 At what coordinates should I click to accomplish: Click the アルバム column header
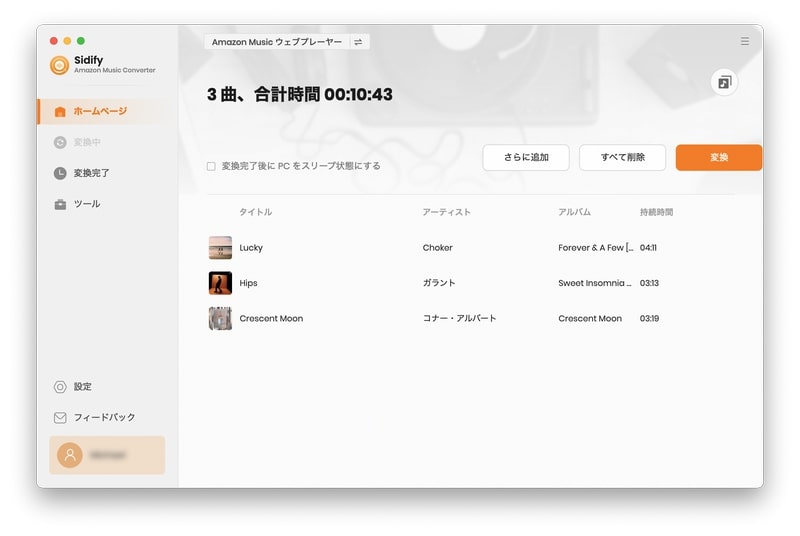point(574,212)
